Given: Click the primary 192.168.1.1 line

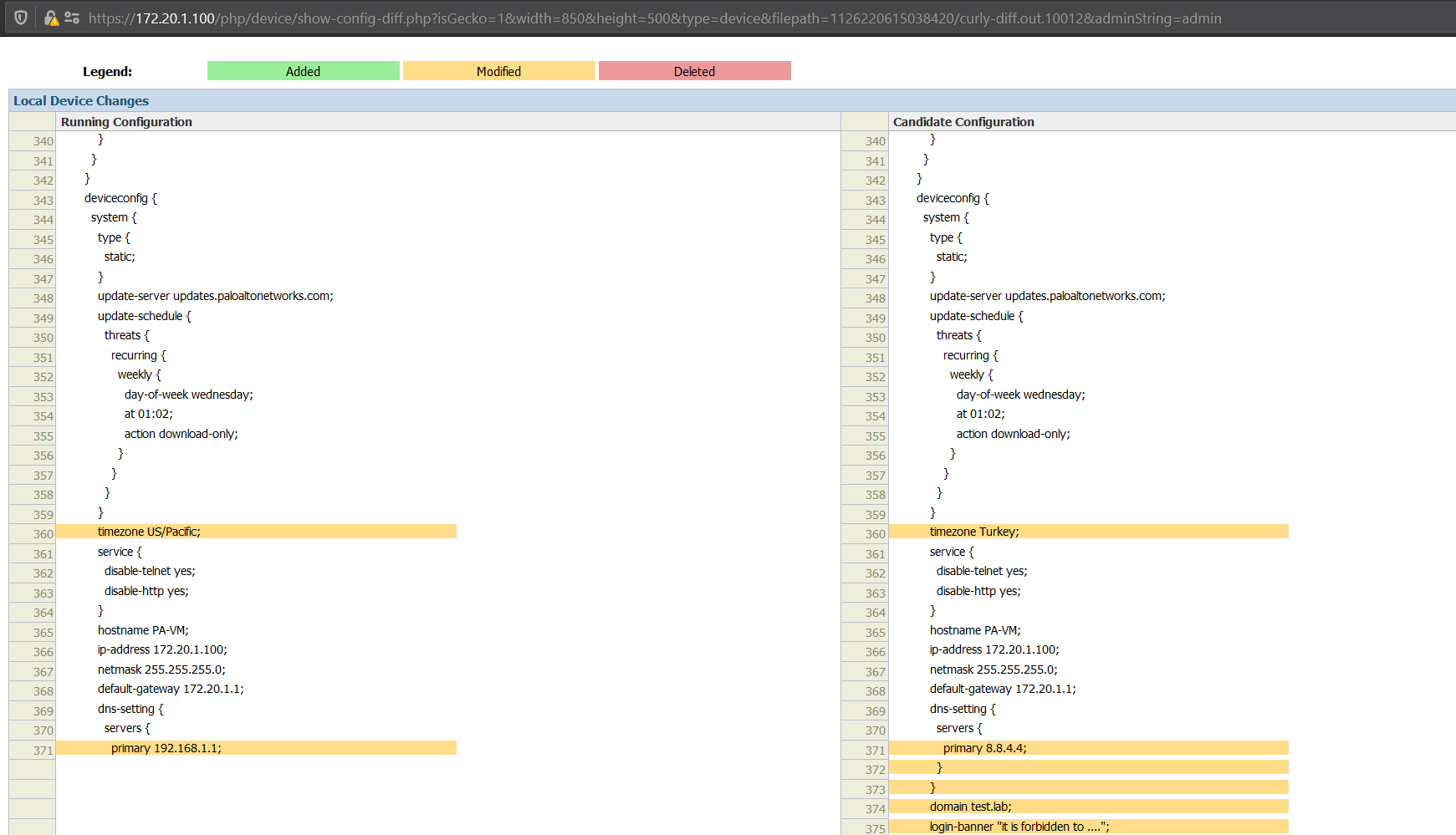Looking at the screenshot, I should pyautogui.click(x=256, y=748).
